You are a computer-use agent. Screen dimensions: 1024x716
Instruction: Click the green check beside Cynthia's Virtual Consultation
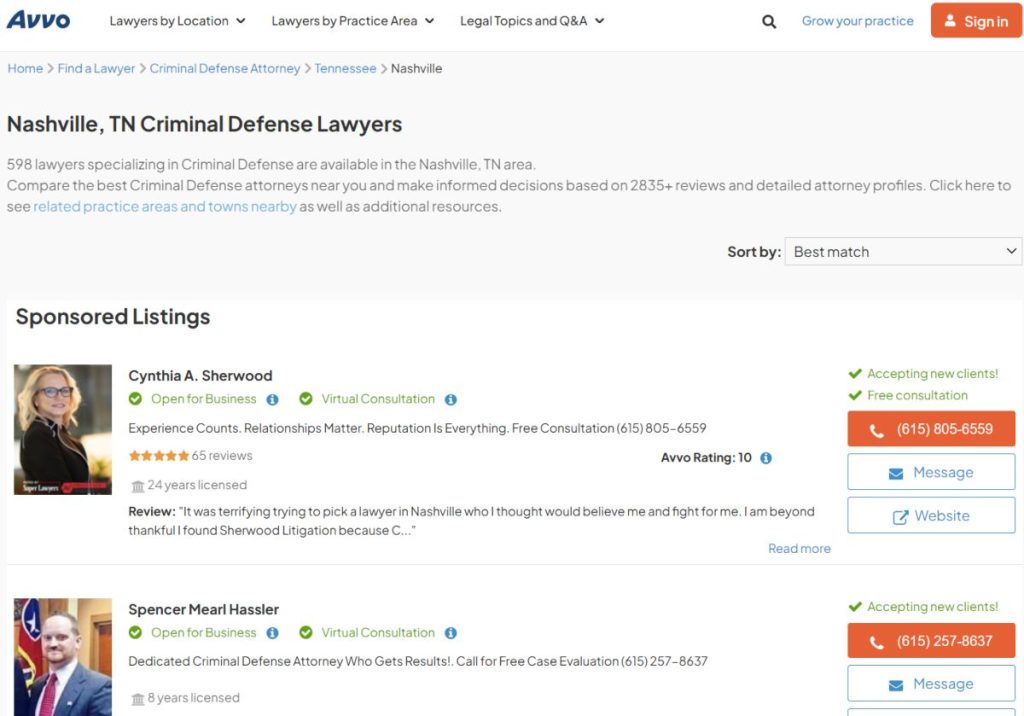coord(306,399)
